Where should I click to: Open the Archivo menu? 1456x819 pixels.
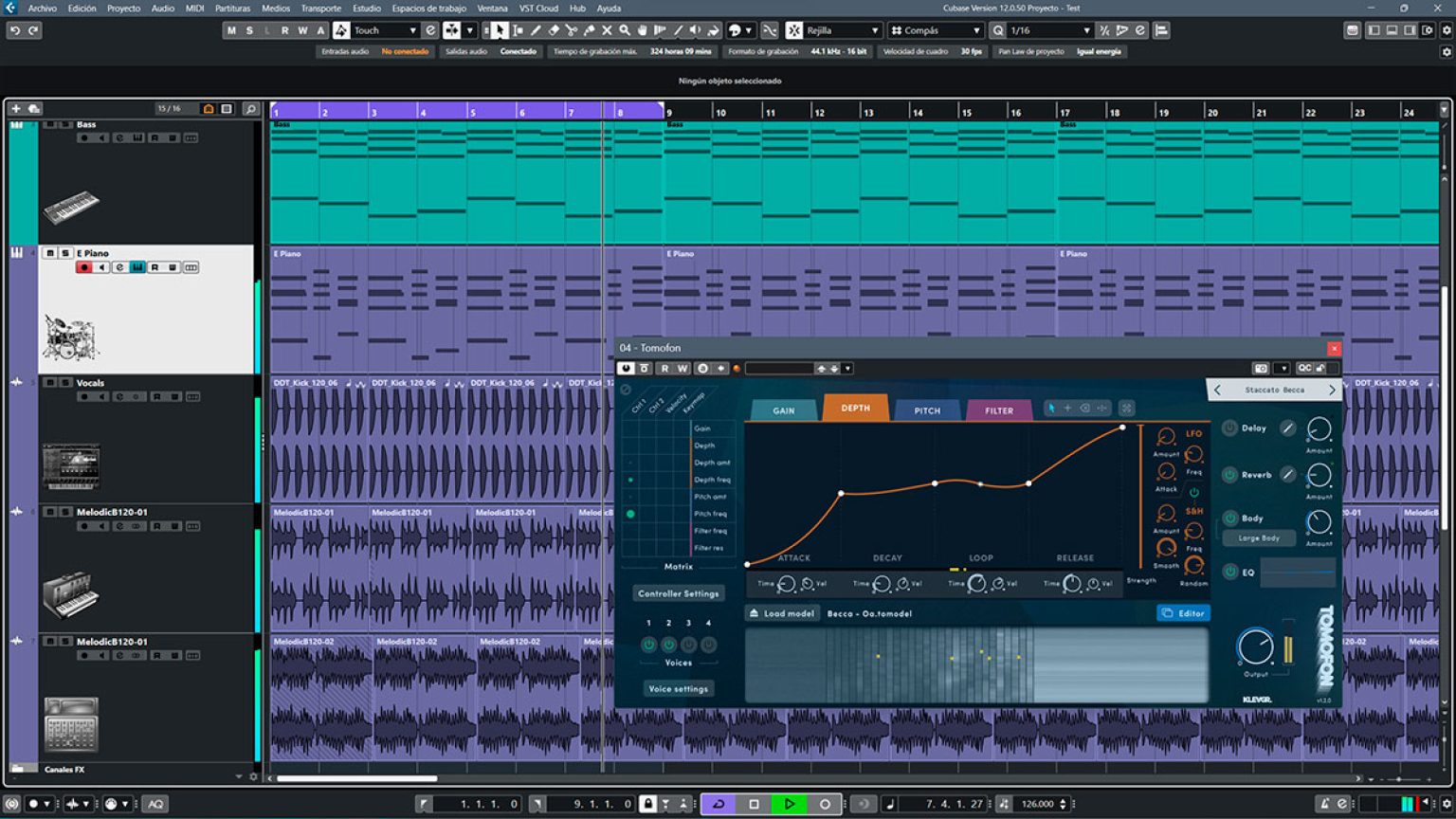[x=42, y=8]
